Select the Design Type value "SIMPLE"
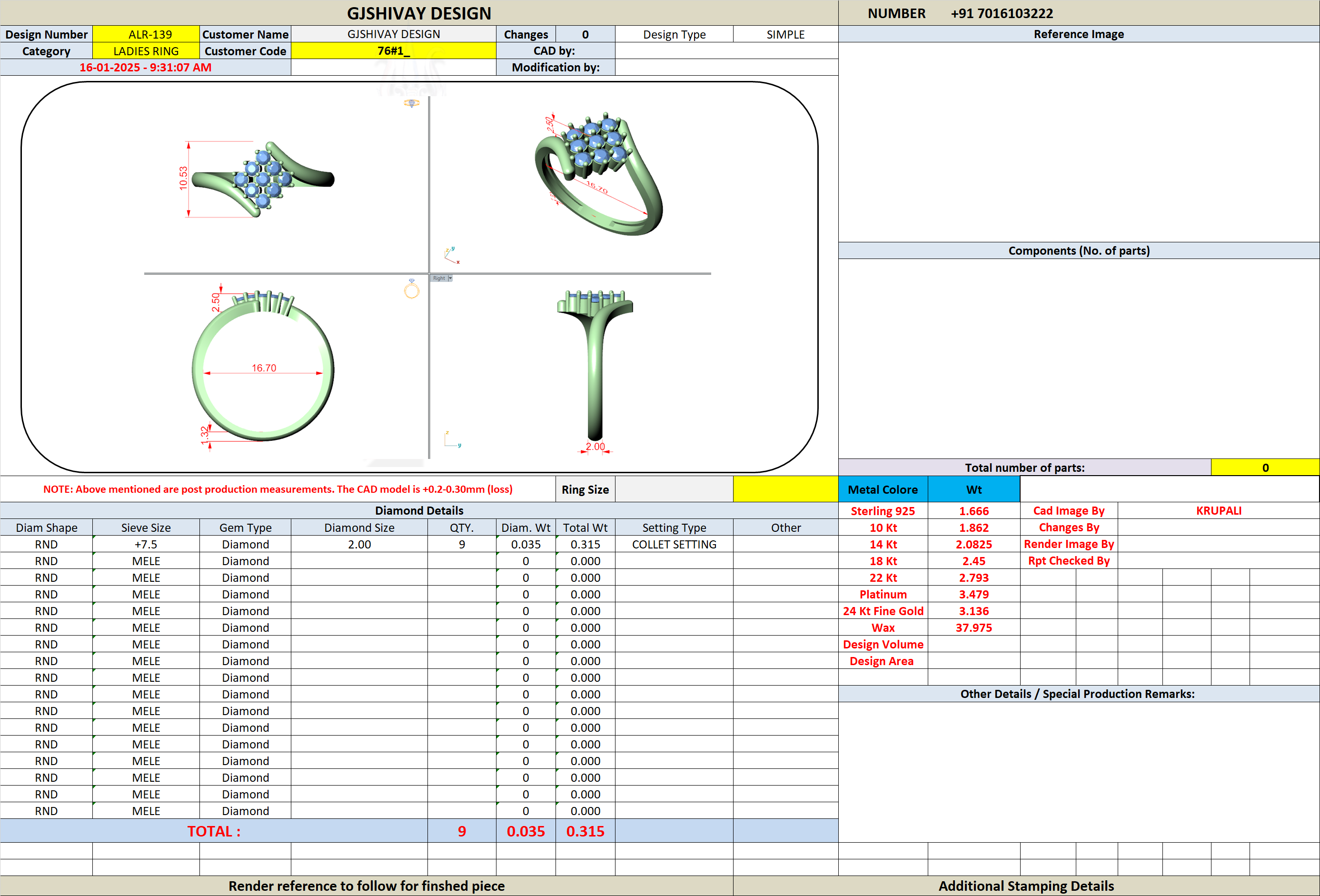Viewport: 1320px width, 896px height. [785, 34]
